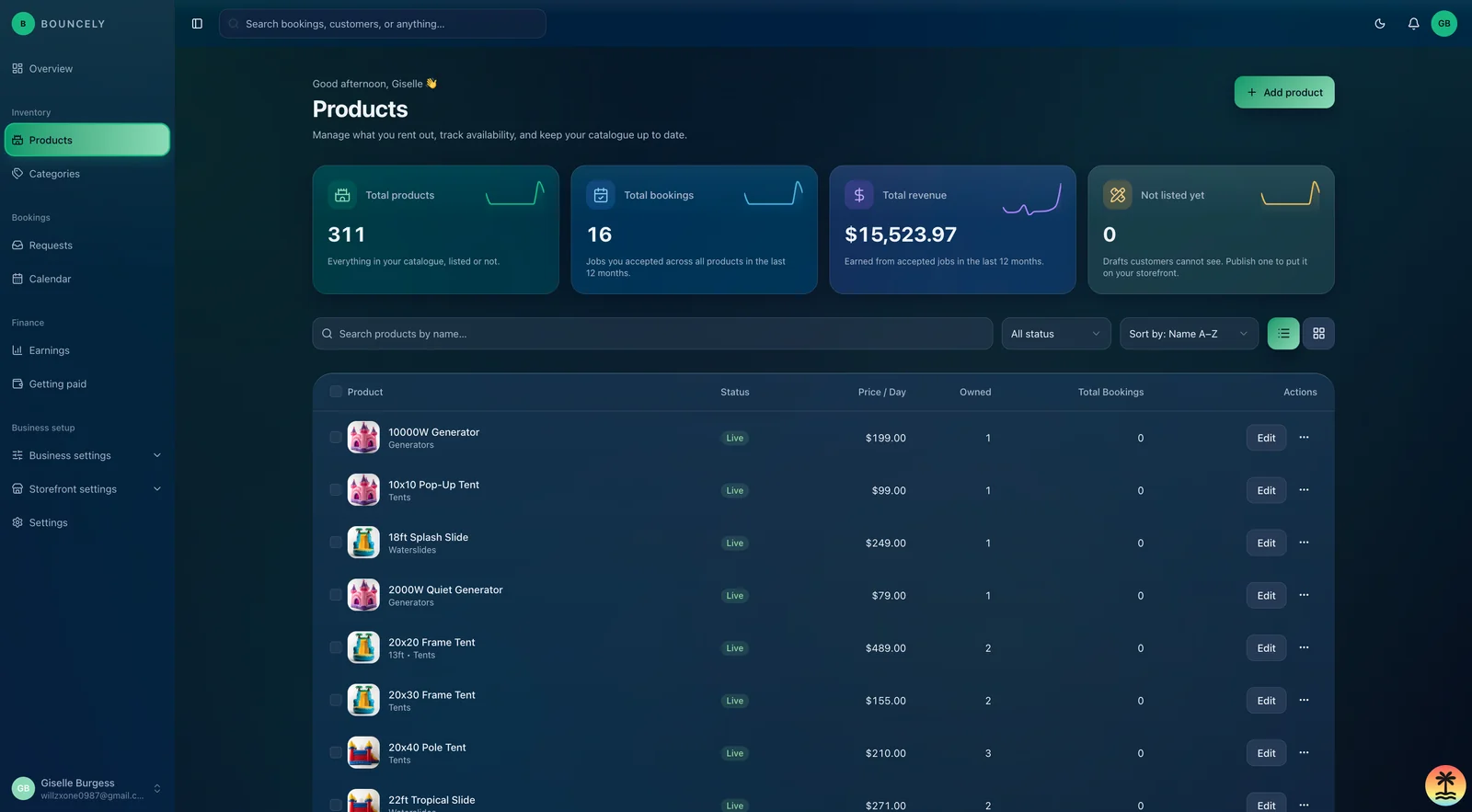Open Settings in sidebar
The image size is (1472, 812).
tap(86, 522)
